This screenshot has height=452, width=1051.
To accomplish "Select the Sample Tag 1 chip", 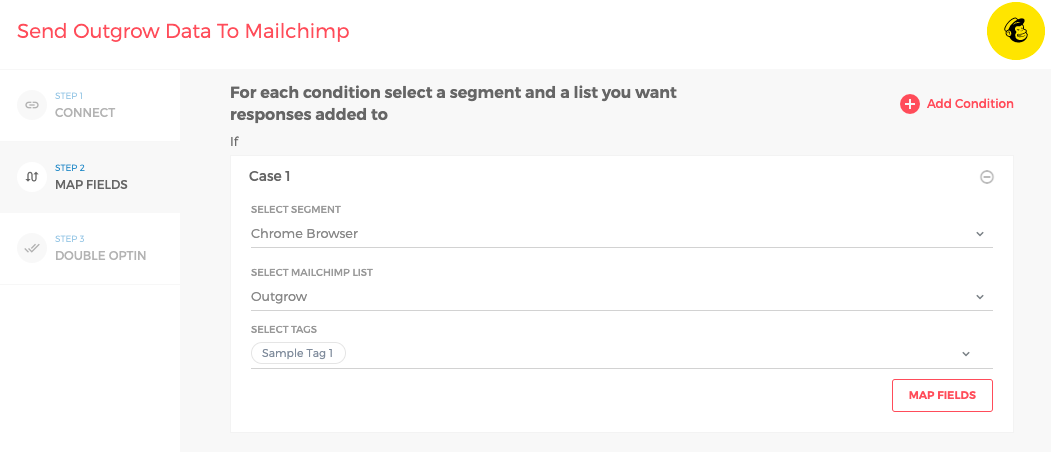I will [x=298, y=353].
